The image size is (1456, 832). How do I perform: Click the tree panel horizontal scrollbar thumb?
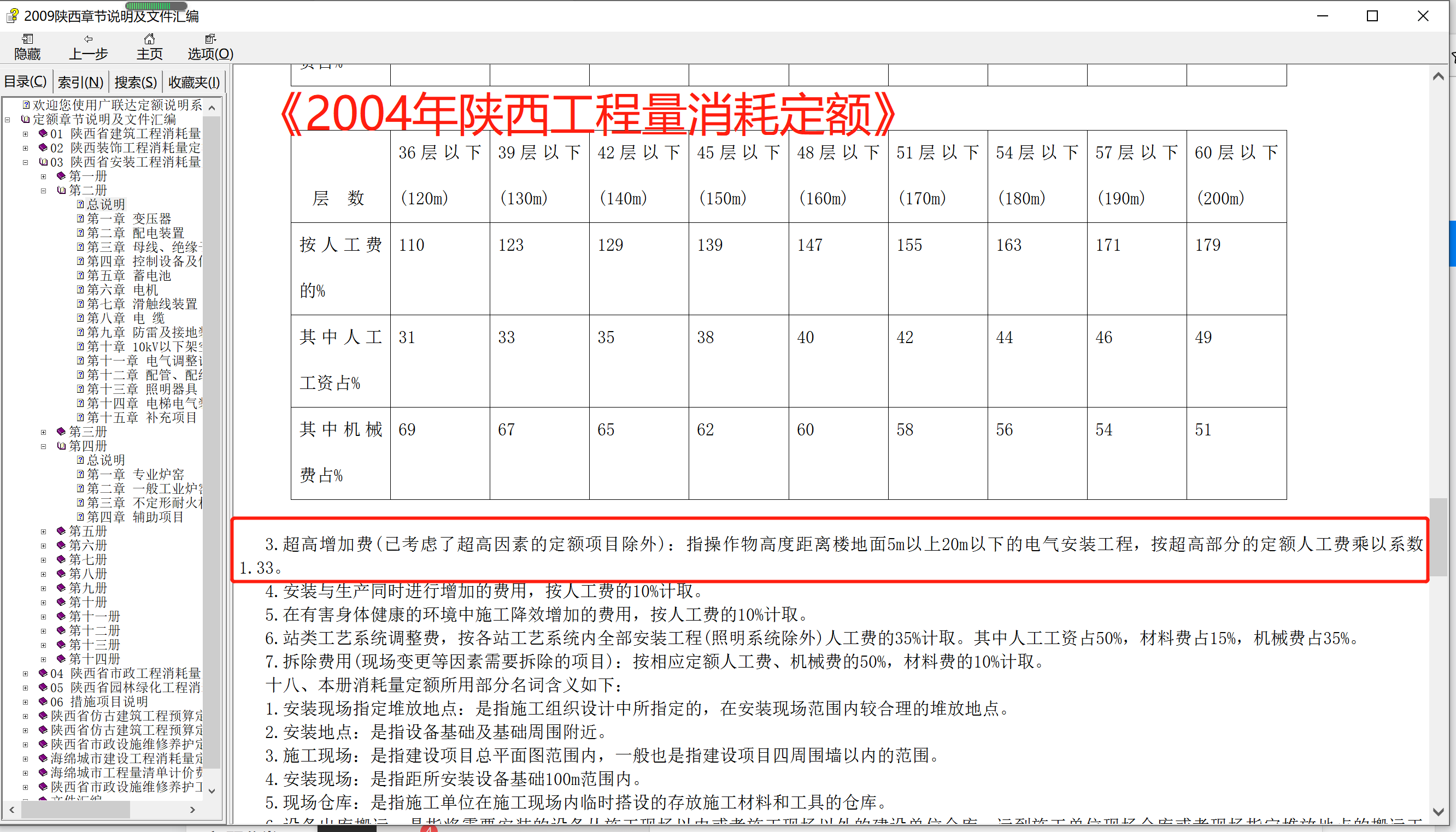[x=75, y=809]
